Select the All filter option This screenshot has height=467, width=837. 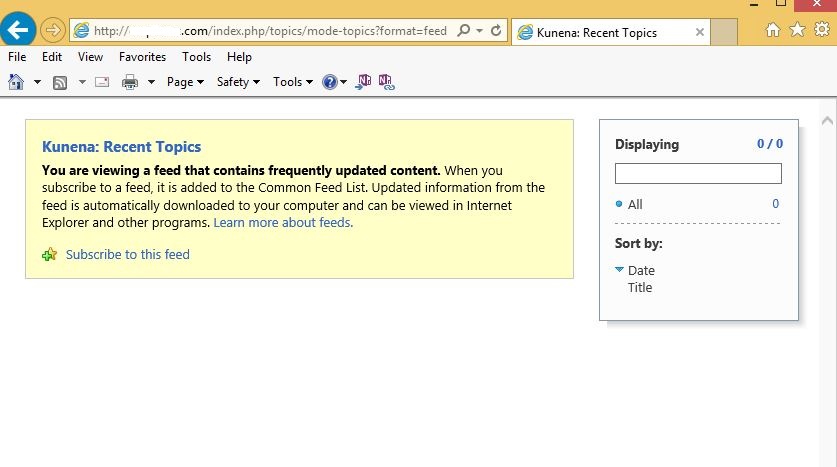tap(635, 204)
